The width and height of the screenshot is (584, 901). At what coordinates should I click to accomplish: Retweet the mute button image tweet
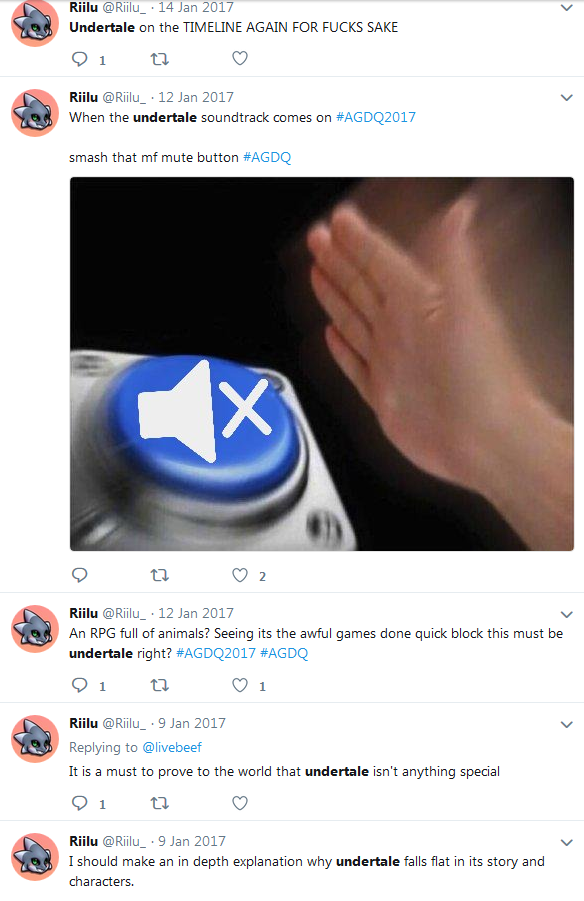pos(159,575)
